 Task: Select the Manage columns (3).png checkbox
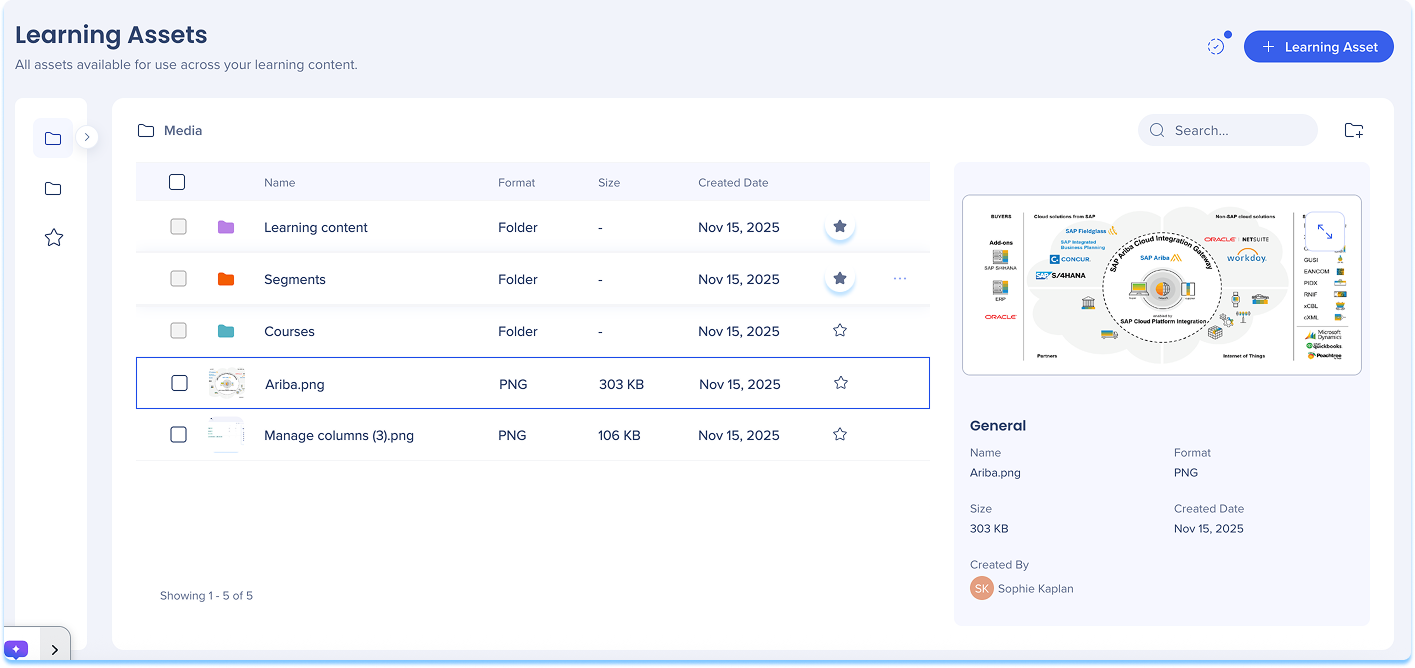point(178,435)
